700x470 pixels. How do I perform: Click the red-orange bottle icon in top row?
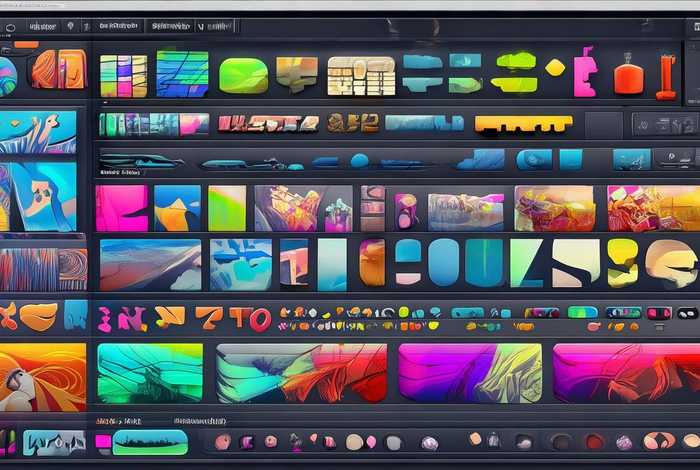[x=628, y=75]
